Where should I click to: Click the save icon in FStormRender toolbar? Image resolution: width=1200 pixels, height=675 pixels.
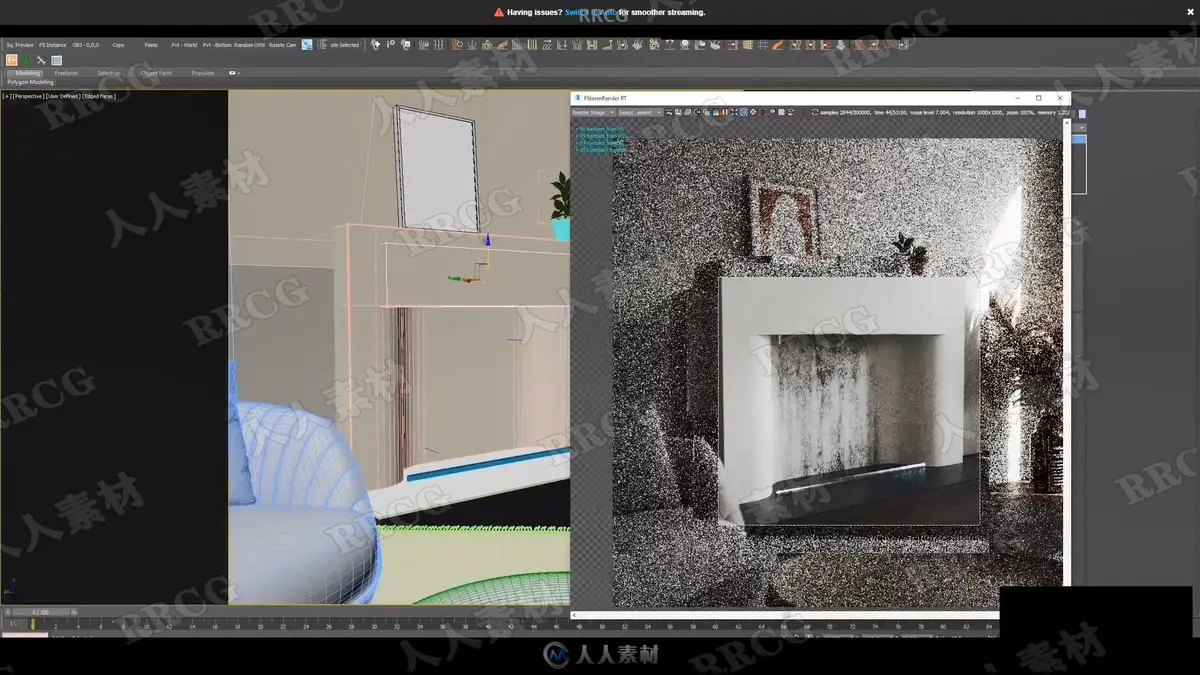click(678, 112)
